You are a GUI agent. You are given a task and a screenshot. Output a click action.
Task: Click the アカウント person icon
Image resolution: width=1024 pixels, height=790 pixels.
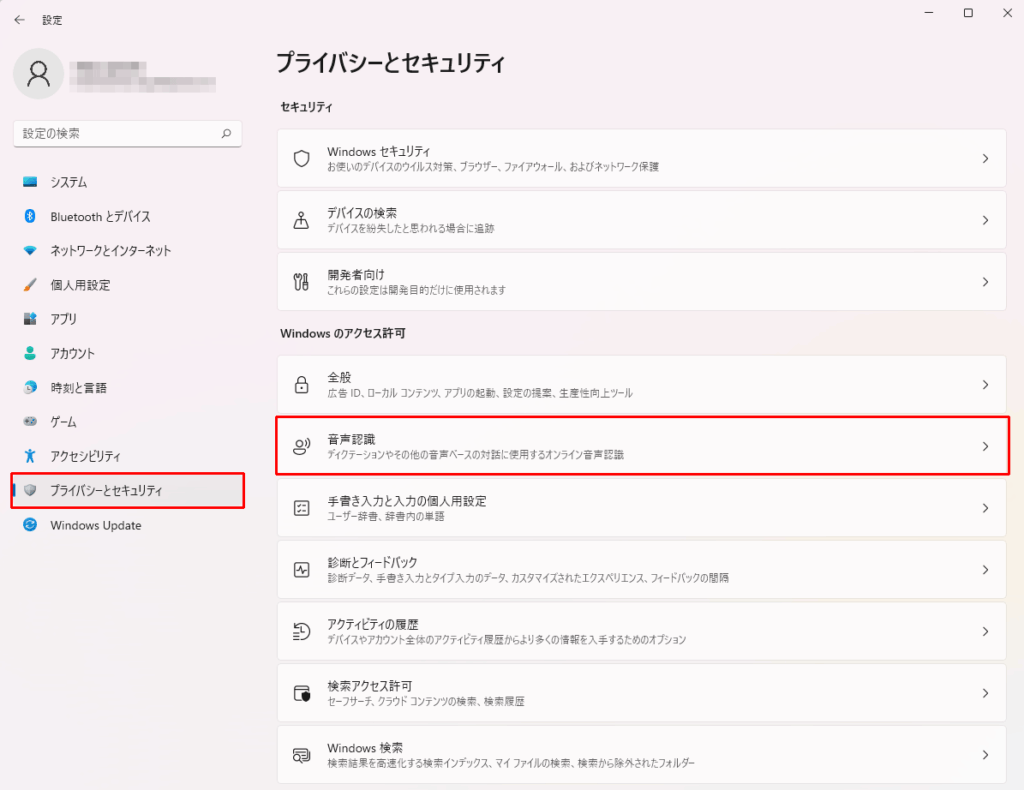click(30, 353)
